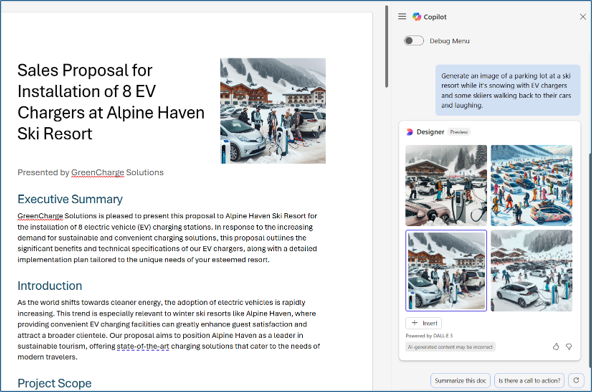Image resolution: width=592 pixels, height=392 pixels.
Task: Click the Copilot logo icon
Action: click(x=416, y=17)
